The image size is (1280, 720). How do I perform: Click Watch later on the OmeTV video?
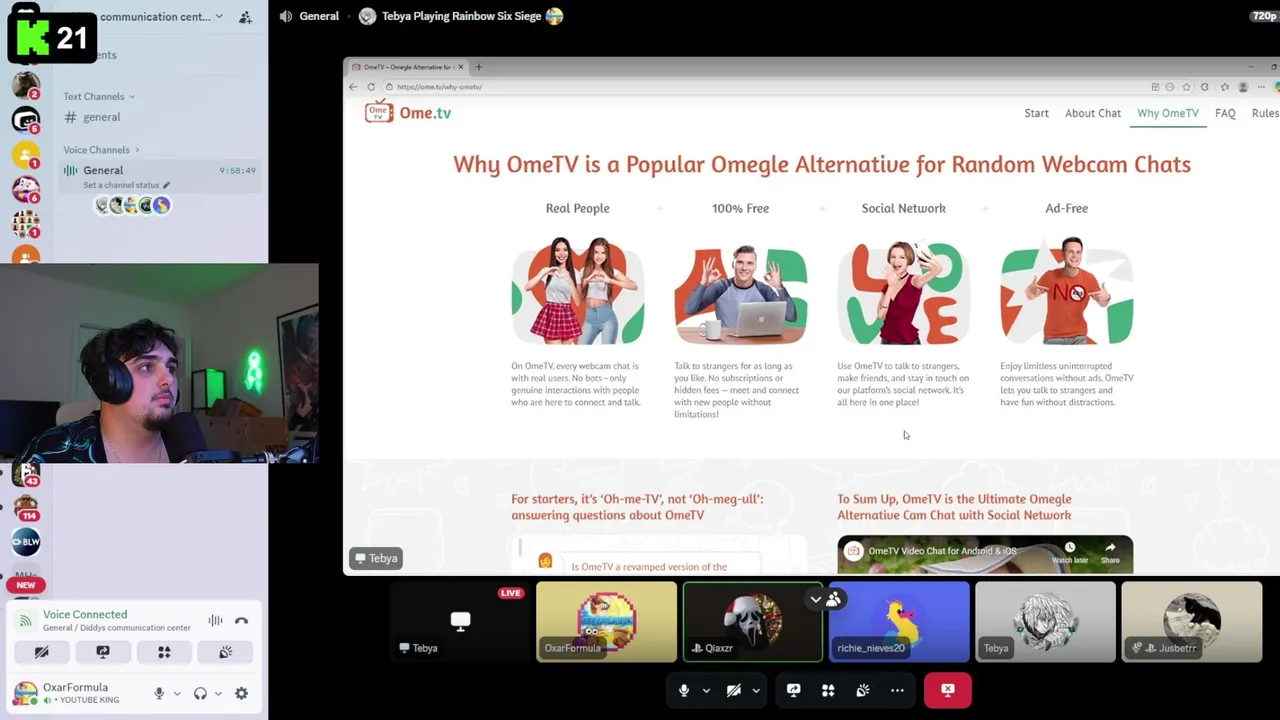(x=1070, y=553)
